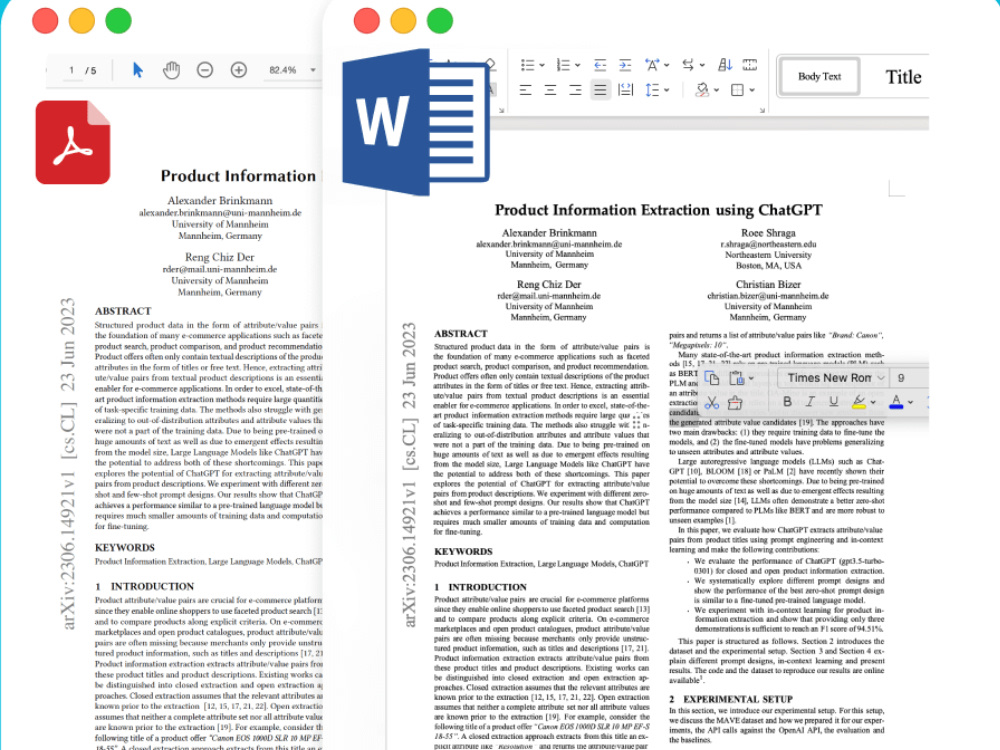Cut selection with the scissors icon
Viewport: 1000px width, 750px height.
coord(712,402)
